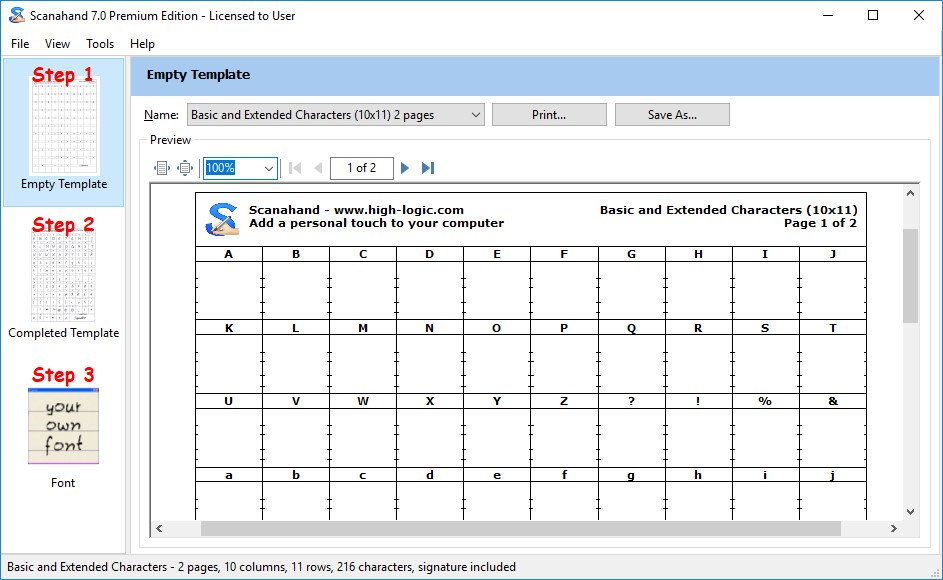Click the 'Z' cell label in template
Screen dimensions: 943x580
point(564,401)
